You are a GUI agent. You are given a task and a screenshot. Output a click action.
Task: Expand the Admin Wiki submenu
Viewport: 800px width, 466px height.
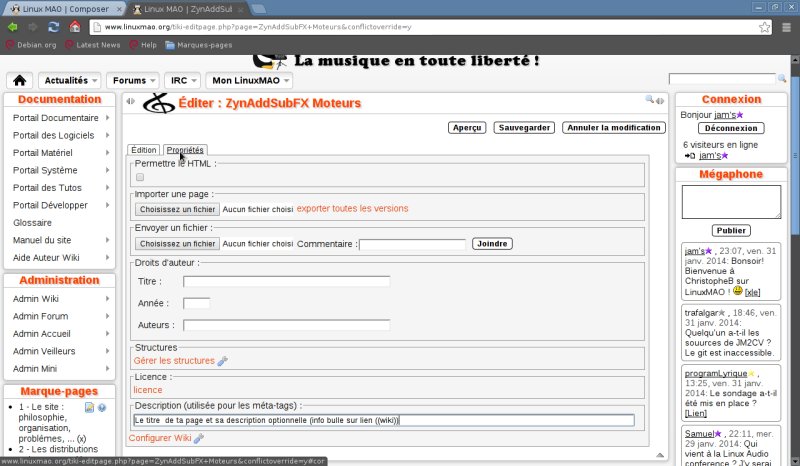coord(107,299)
